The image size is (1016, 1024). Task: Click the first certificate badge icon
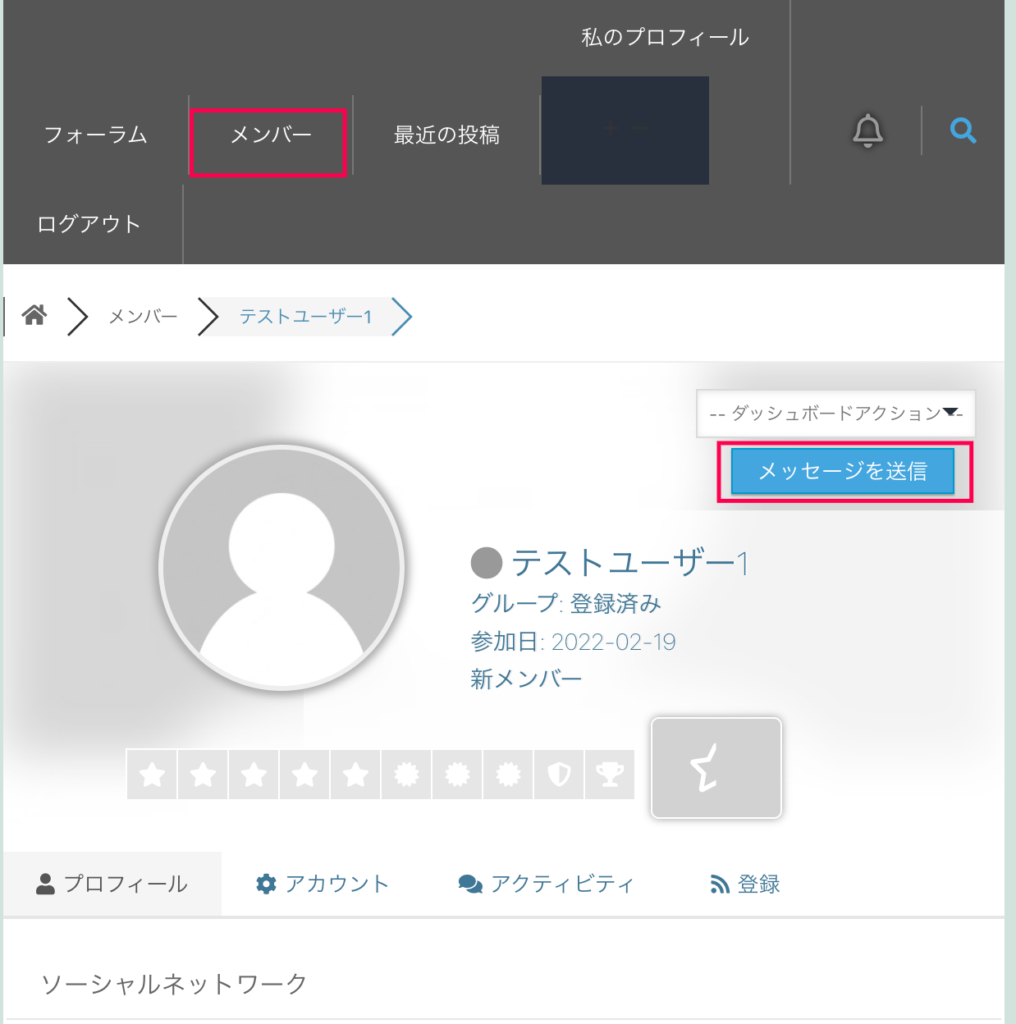point(406,775)
